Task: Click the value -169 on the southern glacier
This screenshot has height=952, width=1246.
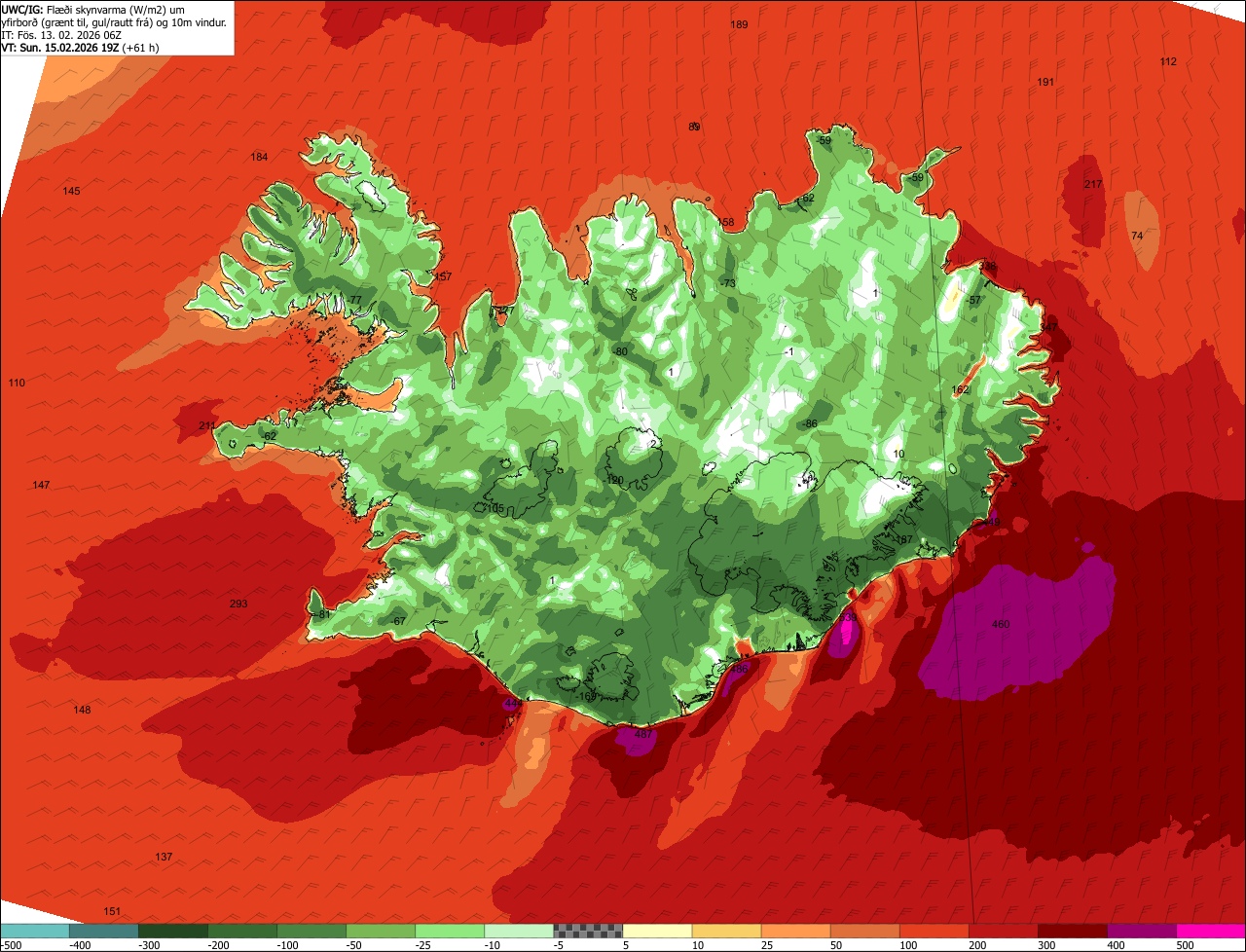Action: coord(587,696)
